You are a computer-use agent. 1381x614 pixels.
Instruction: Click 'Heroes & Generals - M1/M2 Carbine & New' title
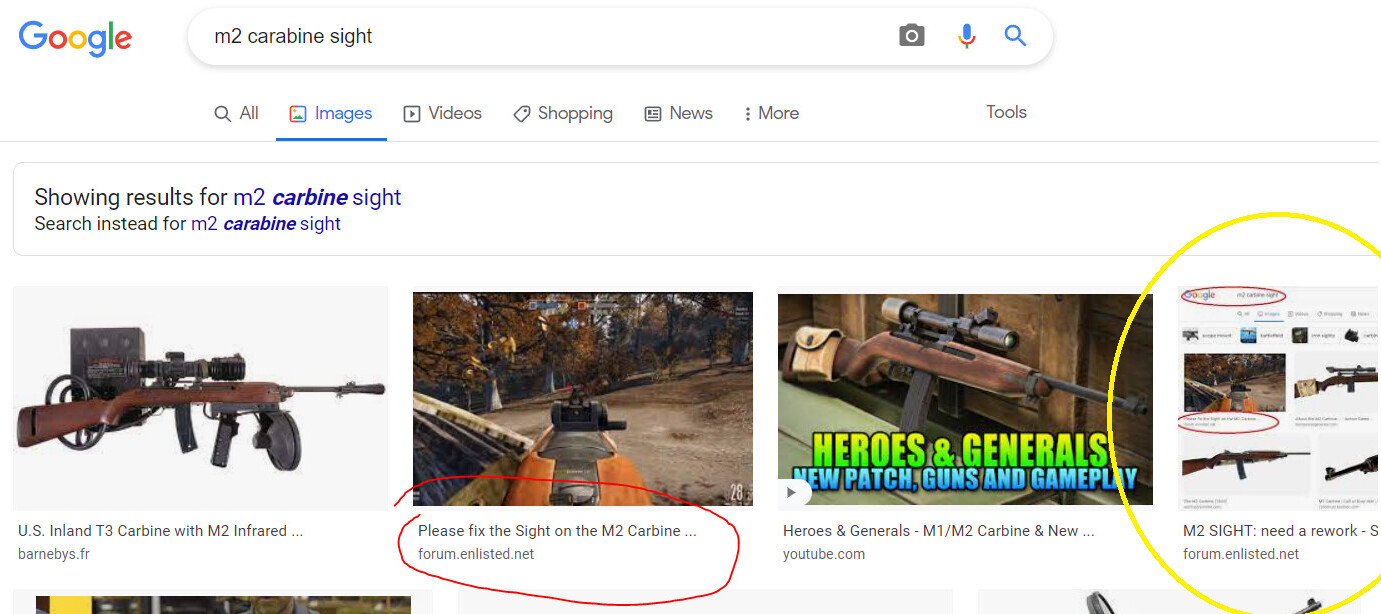click(x=938, y=531)
